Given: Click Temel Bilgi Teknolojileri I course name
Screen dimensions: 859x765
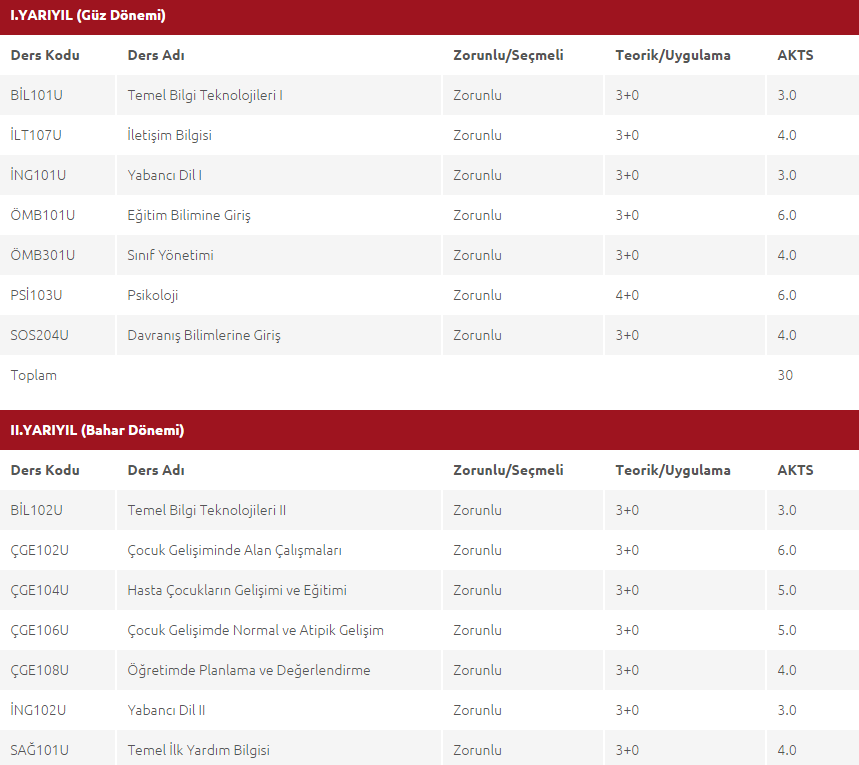Looking at the screenshot, I should [205, 95].
